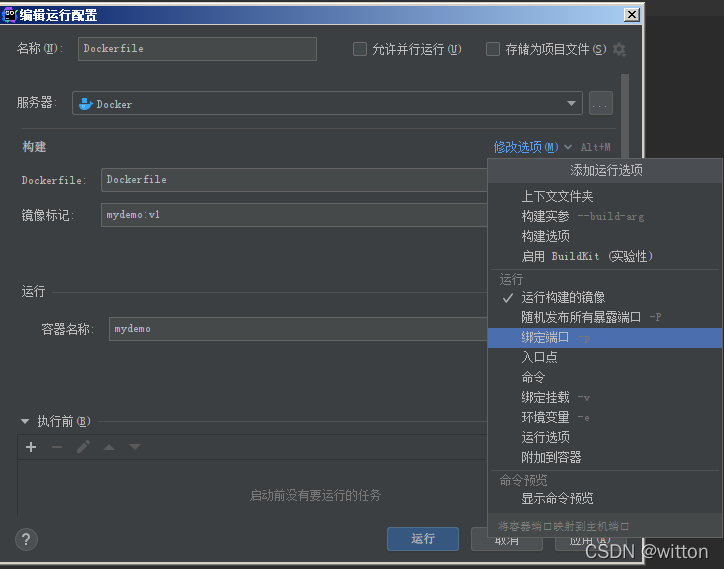Click the 应用 button
The height and width of the screenshot is (569, 724).
click(x=591, y=544)
